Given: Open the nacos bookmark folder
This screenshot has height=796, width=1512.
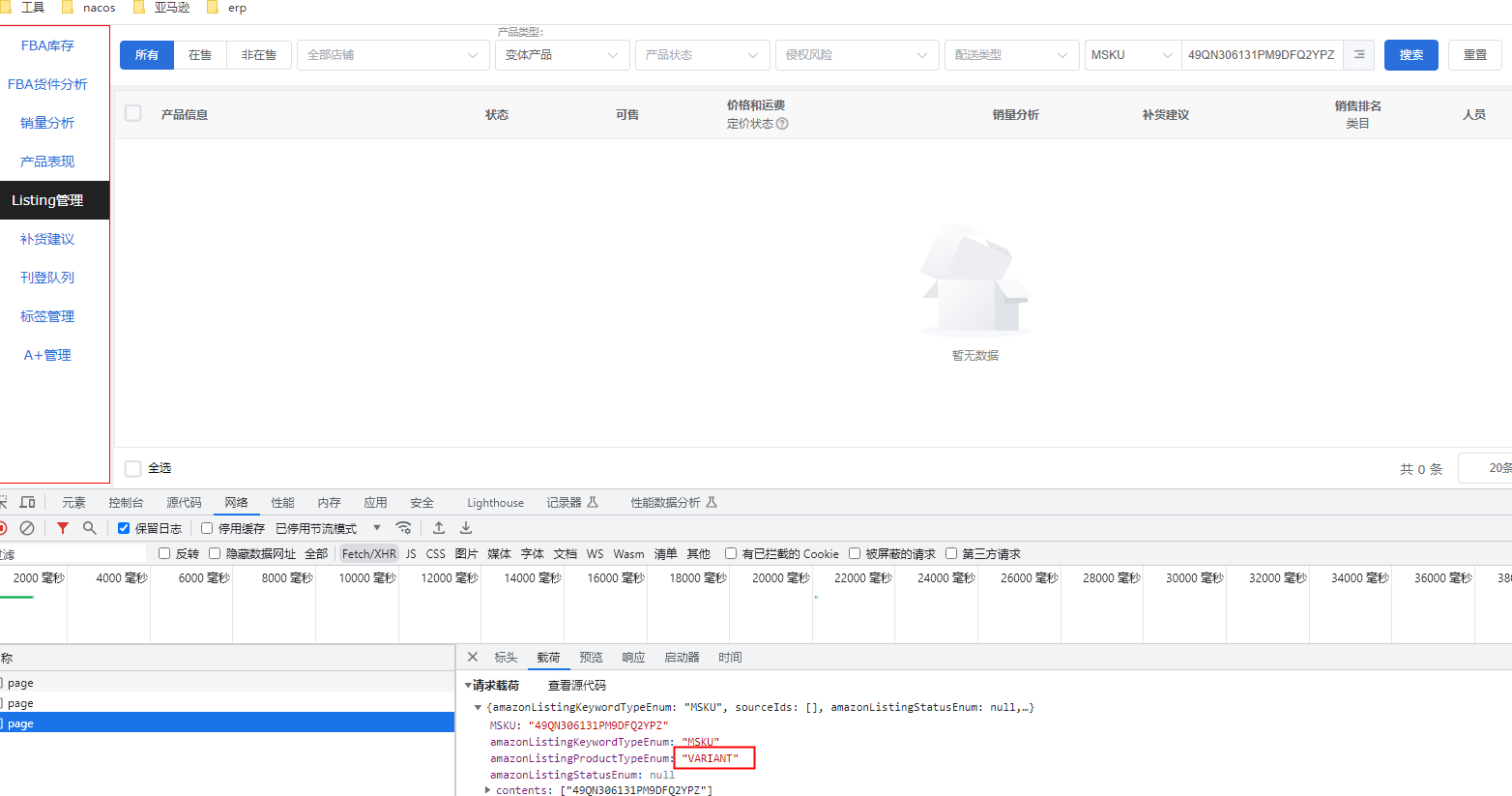Looking at the screenshot, I should pyautogui.click(x=88, y=8).
